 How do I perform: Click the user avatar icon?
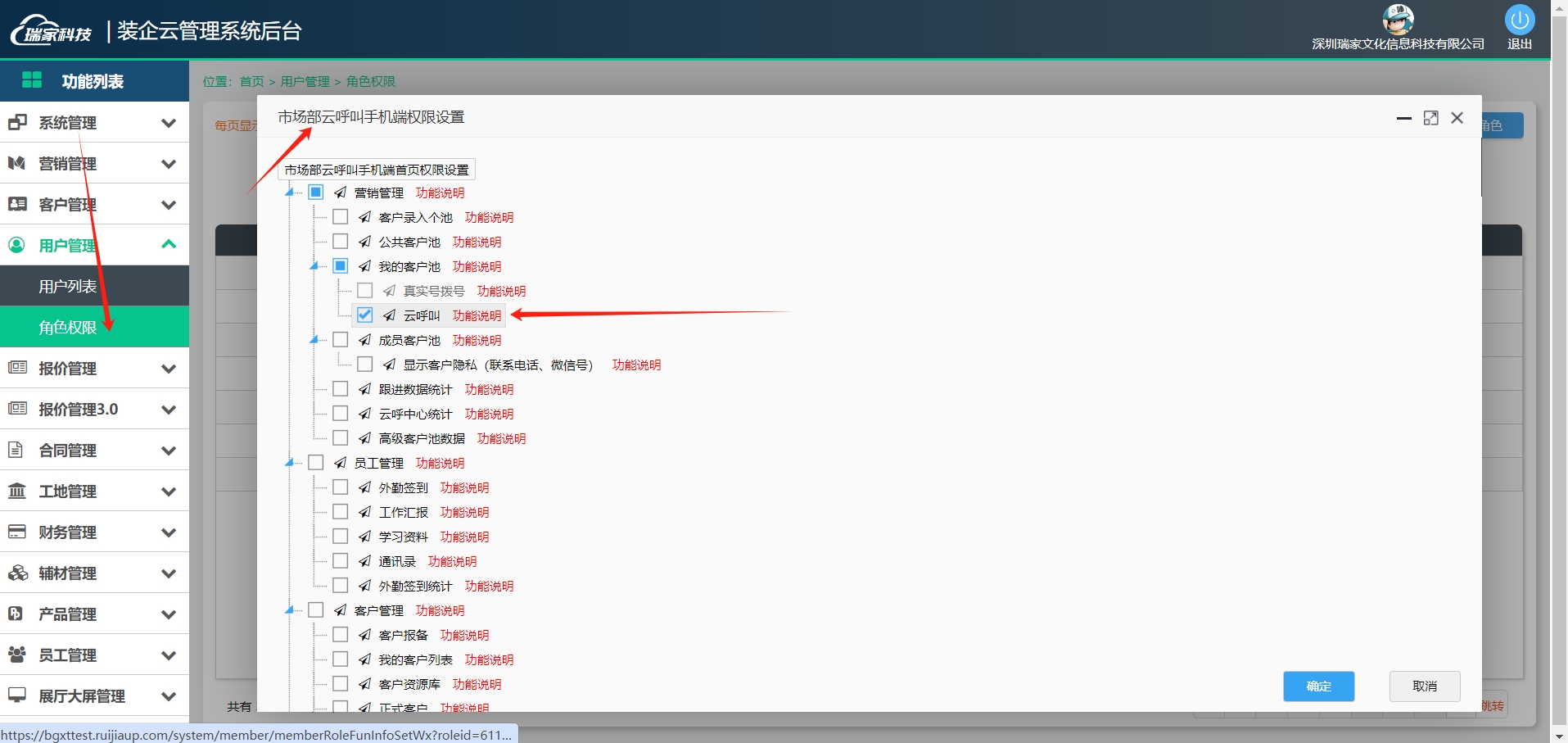point(1398,18)
